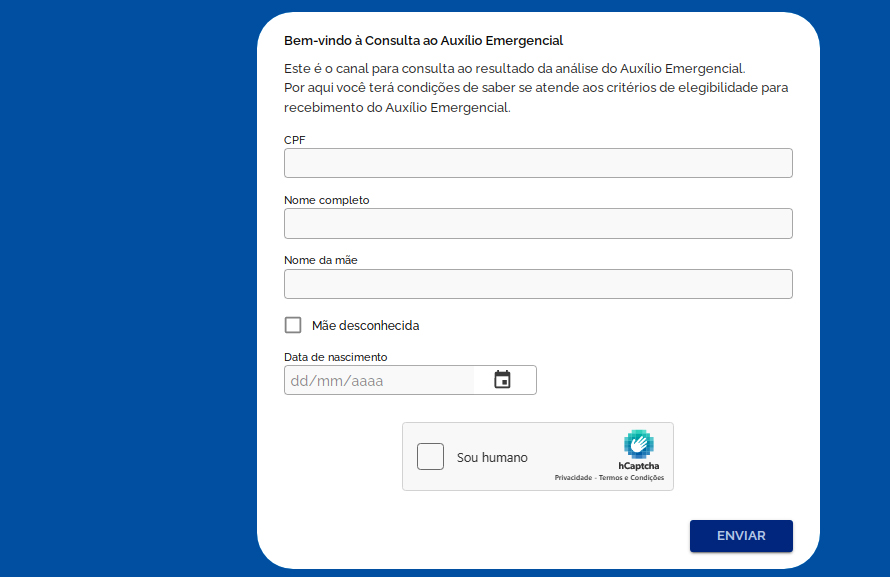
Task: Click the Data de nascimento date field
Action: point(410,380)
